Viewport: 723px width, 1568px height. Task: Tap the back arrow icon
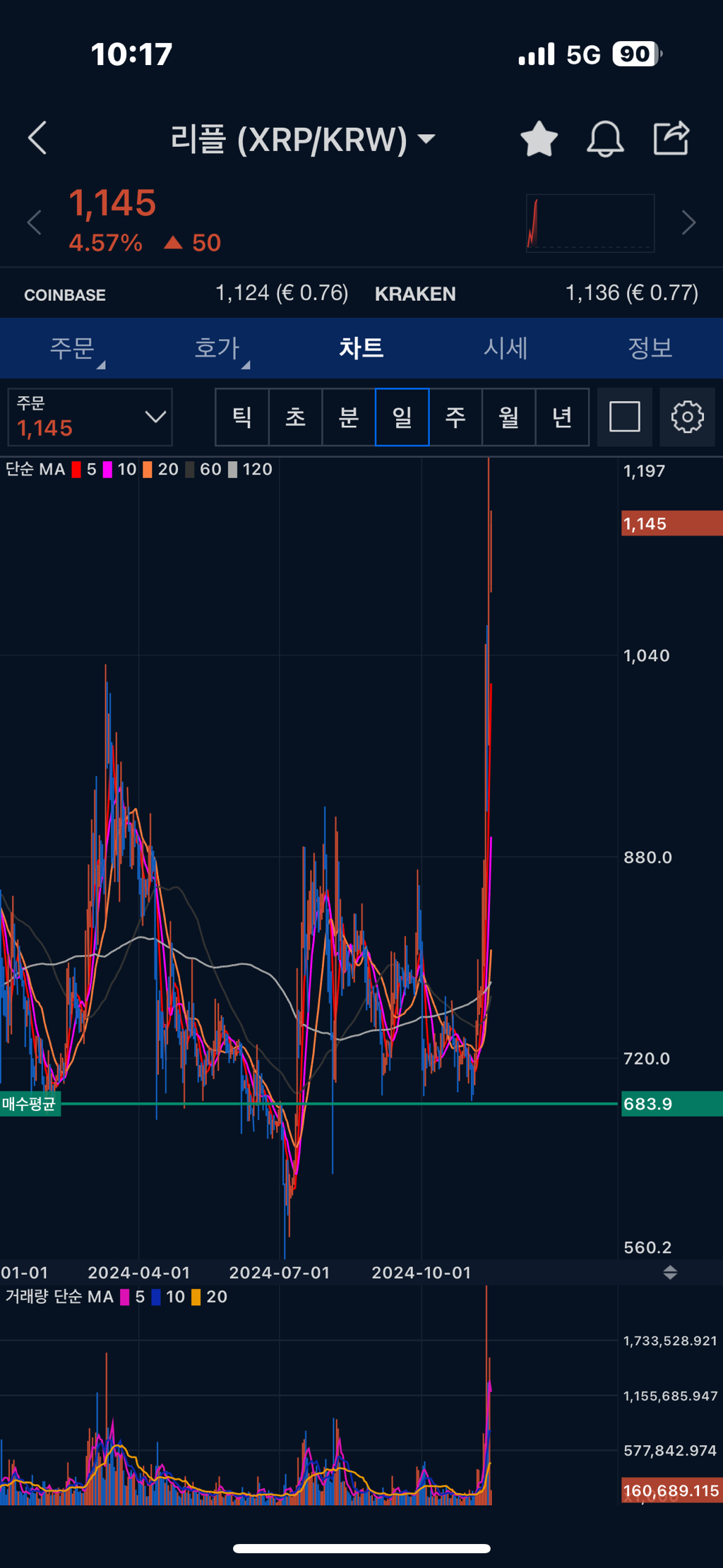pos(37,138)
